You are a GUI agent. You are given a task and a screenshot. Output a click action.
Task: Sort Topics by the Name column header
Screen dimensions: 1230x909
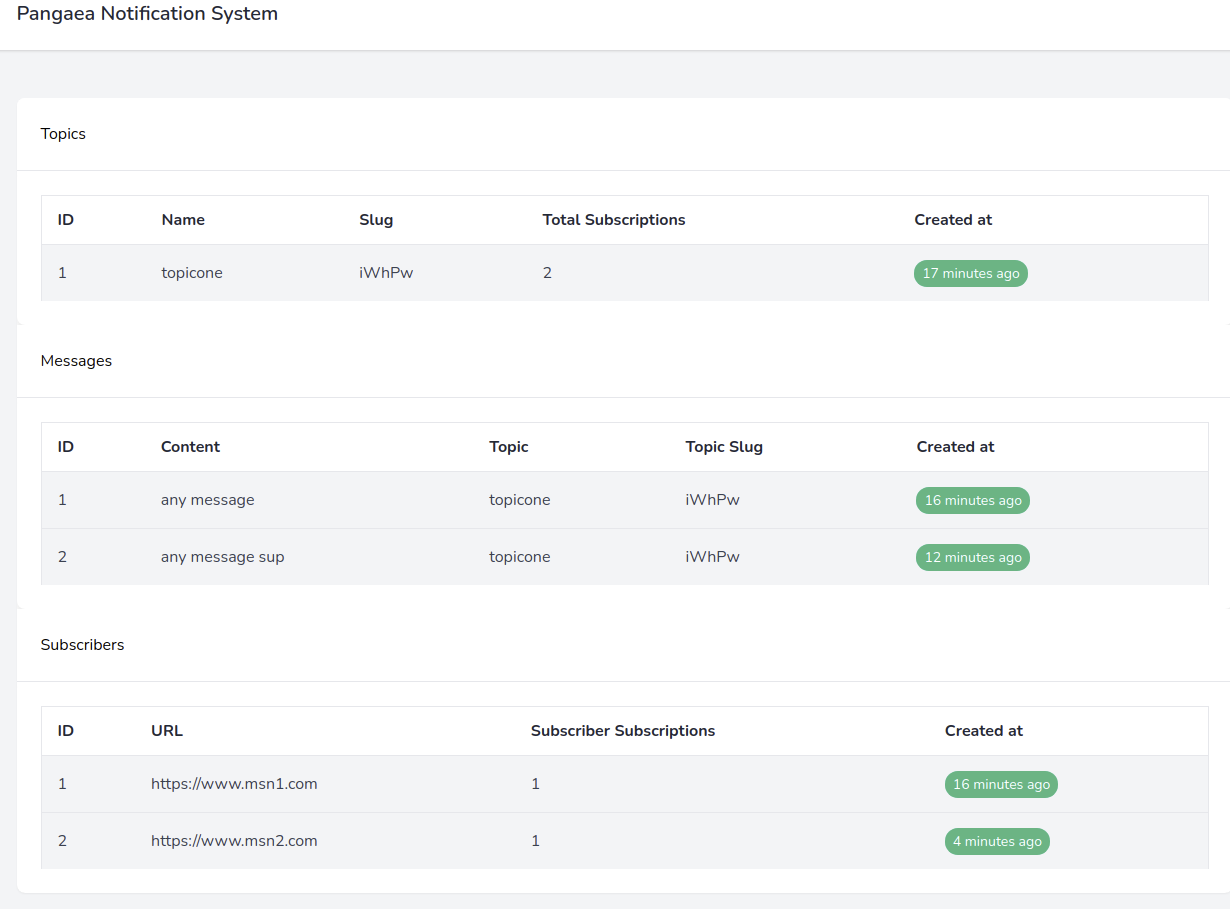click(183, 219)
